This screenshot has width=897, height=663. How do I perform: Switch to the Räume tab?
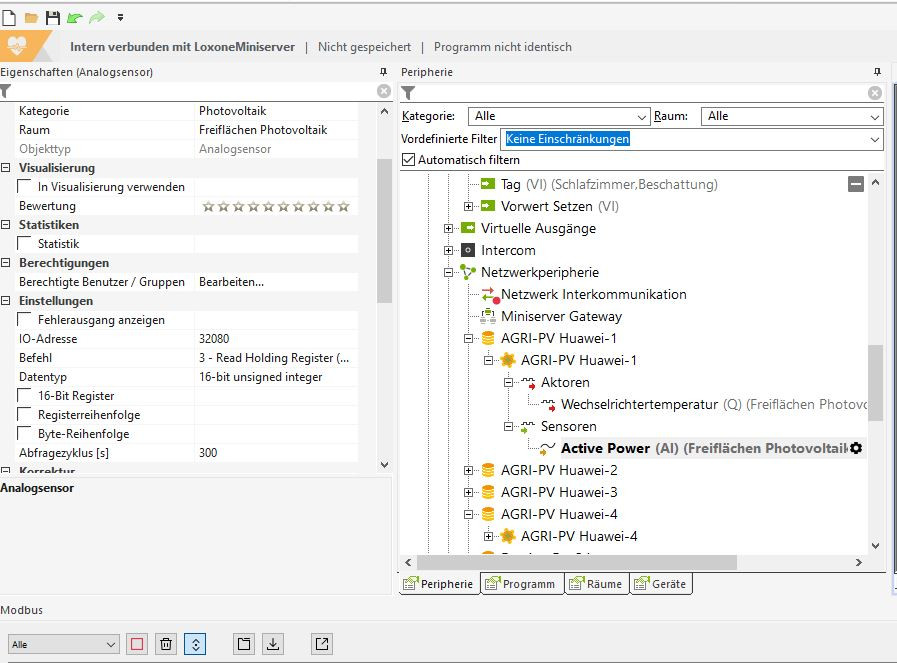click(x=596, y=584)
